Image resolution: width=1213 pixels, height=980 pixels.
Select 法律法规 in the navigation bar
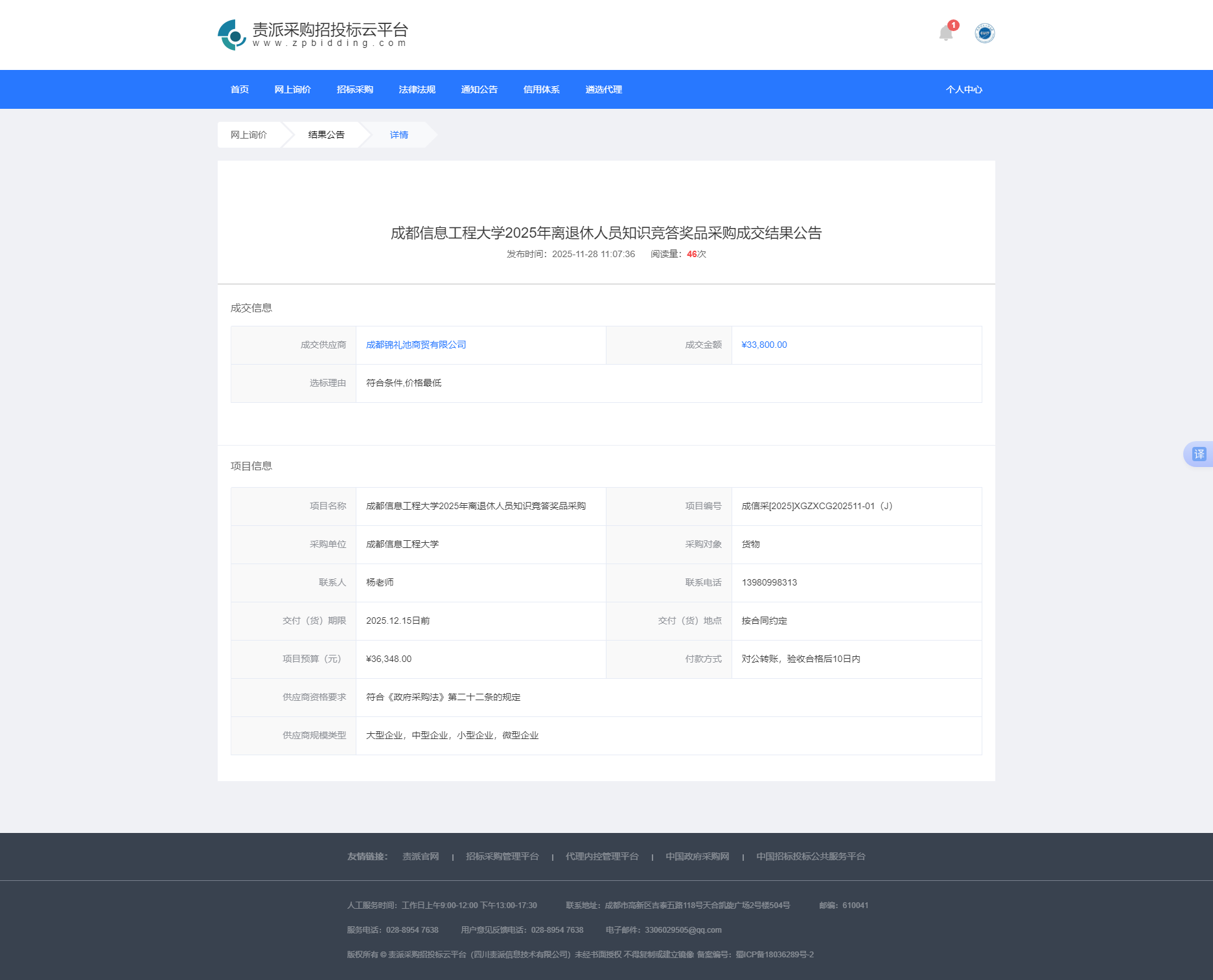[x=417, y=89]
